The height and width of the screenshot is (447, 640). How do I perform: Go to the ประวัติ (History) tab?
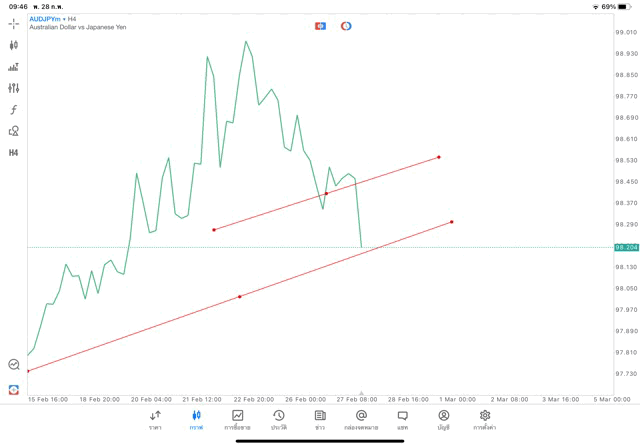[278, 419]
